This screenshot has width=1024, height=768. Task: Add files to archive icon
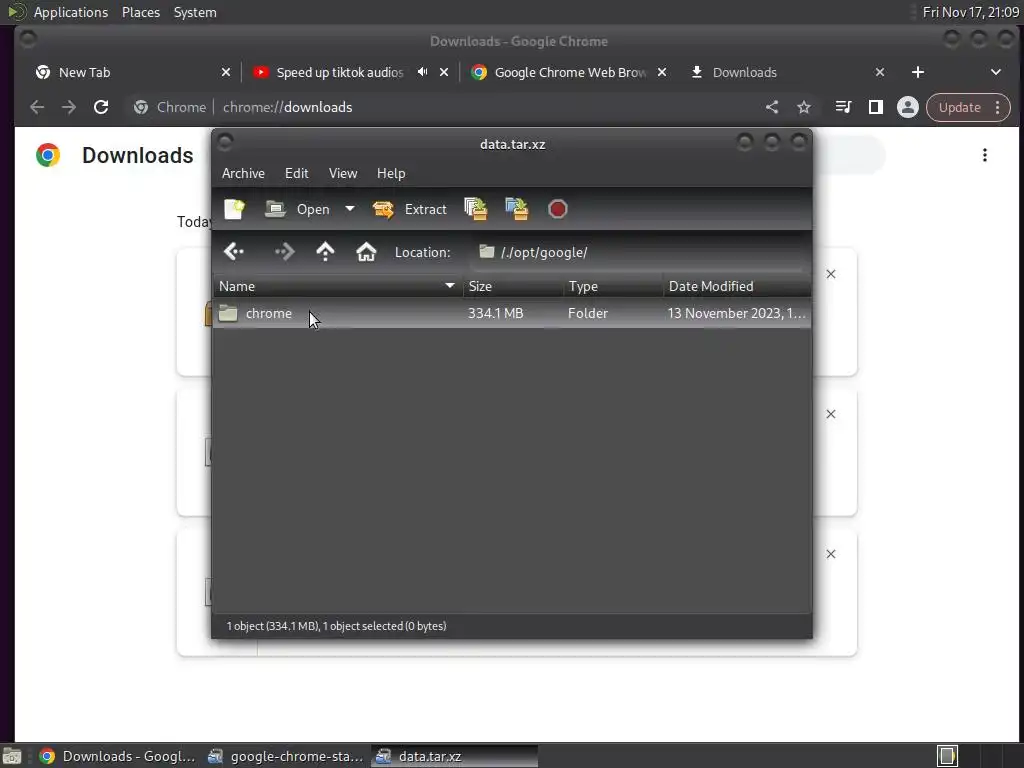tap(475, 209)
